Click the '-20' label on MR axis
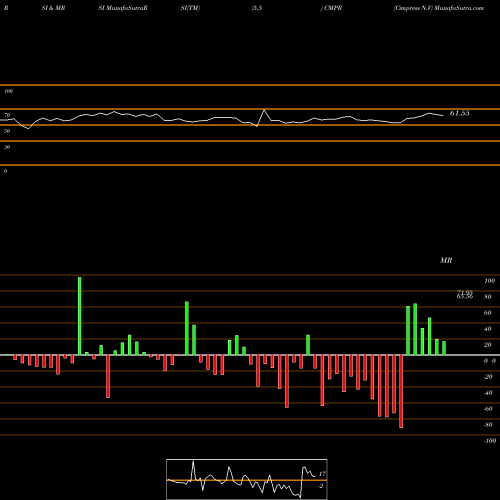500x500 pixels. tap(488, 377)
